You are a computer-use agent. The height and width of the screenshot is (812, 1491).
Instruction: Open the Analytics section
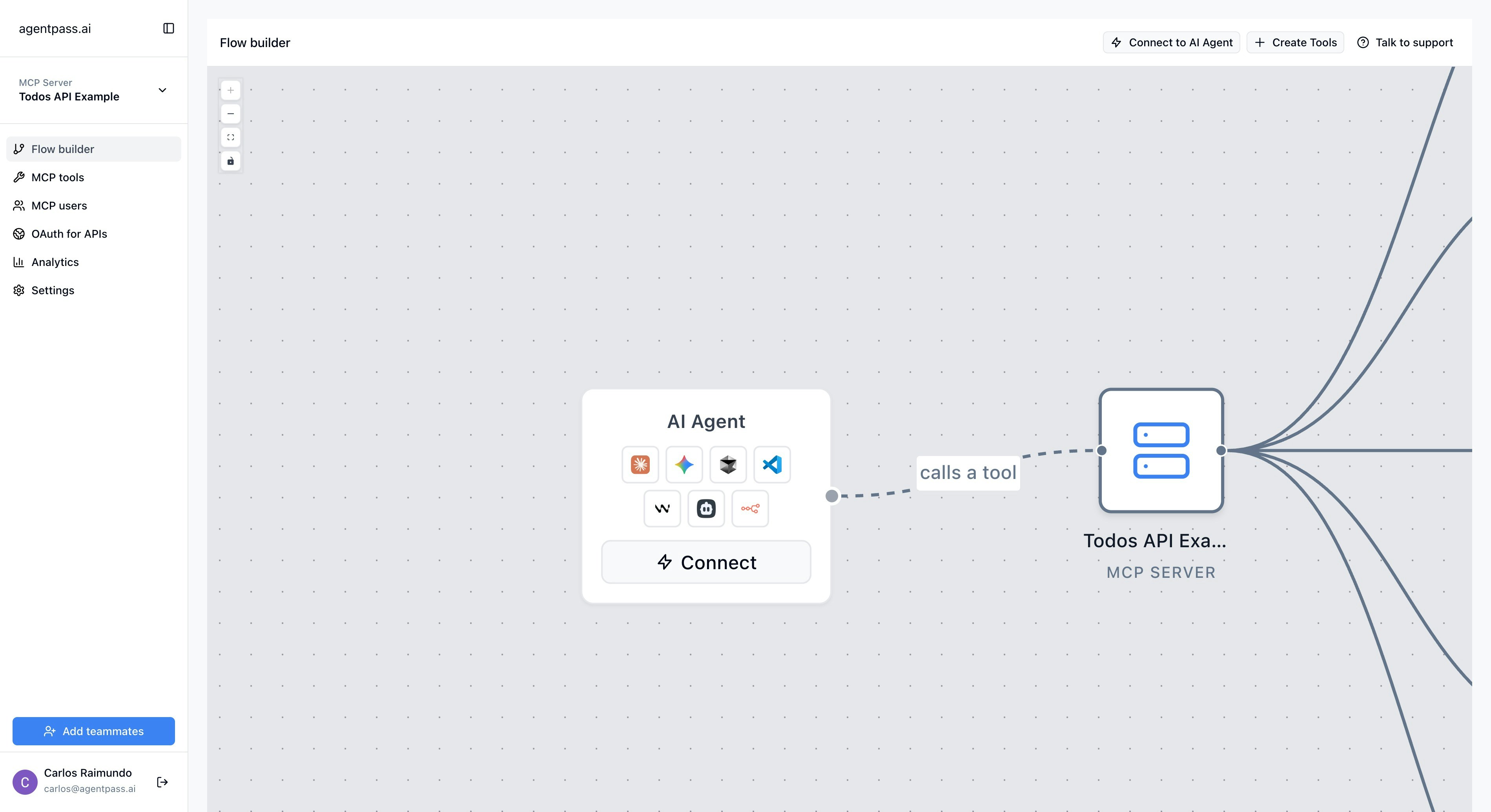[55, 262]
